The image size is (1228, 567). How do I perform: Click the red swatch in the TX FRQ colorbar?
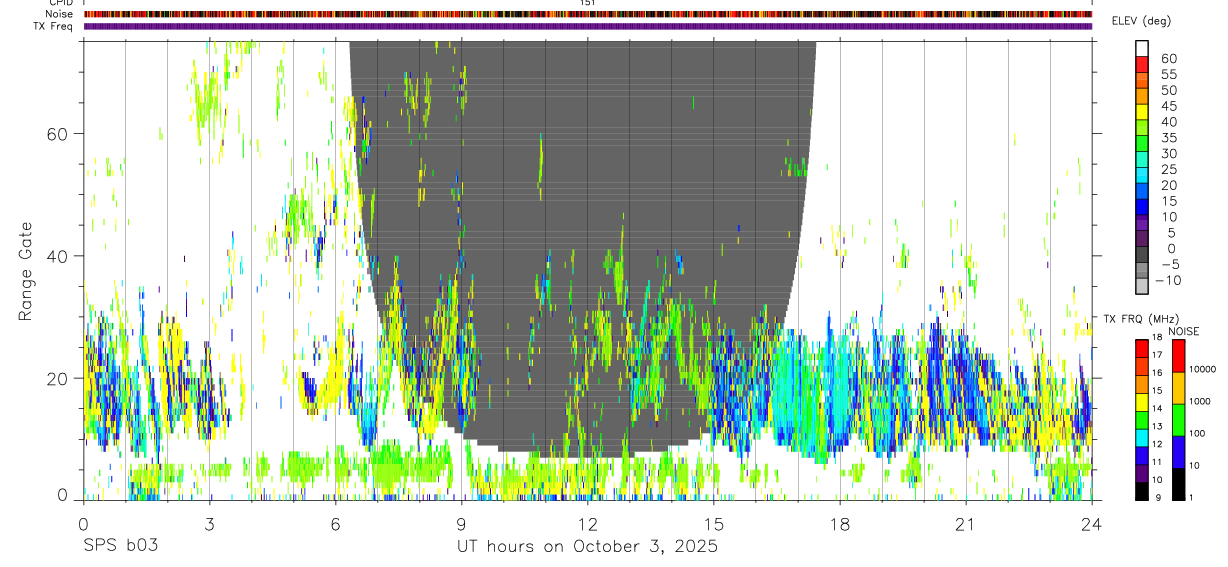tap(1142, 348)
